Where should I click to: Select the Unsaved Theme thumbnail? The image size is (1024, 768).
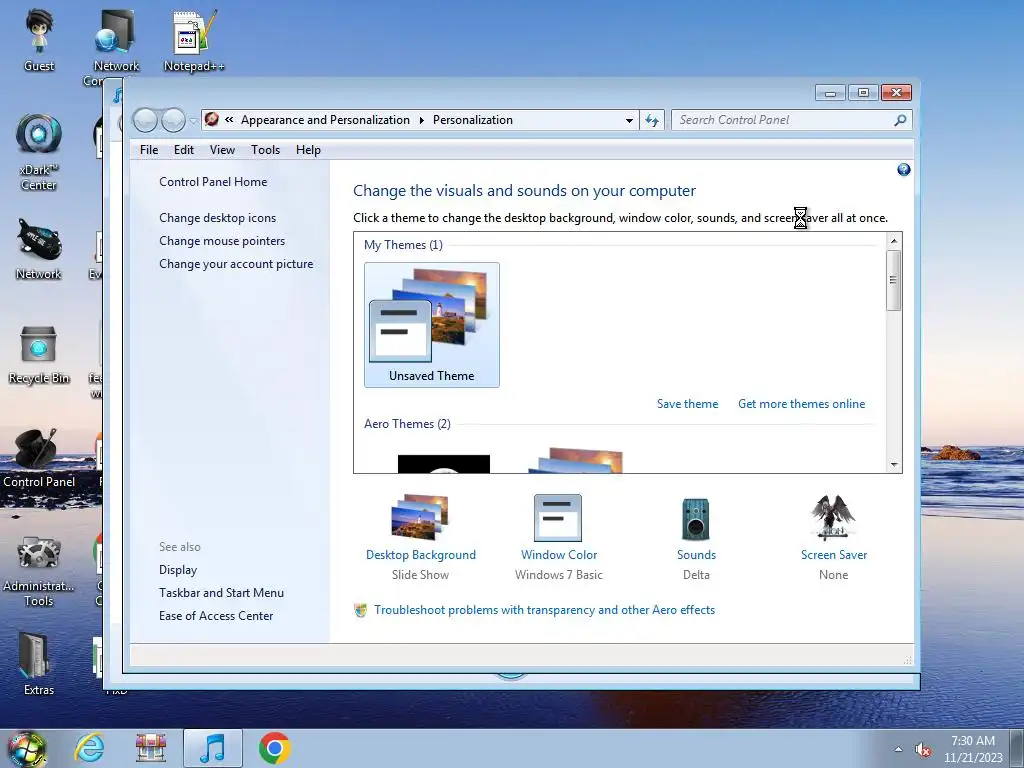coord(432,325)
